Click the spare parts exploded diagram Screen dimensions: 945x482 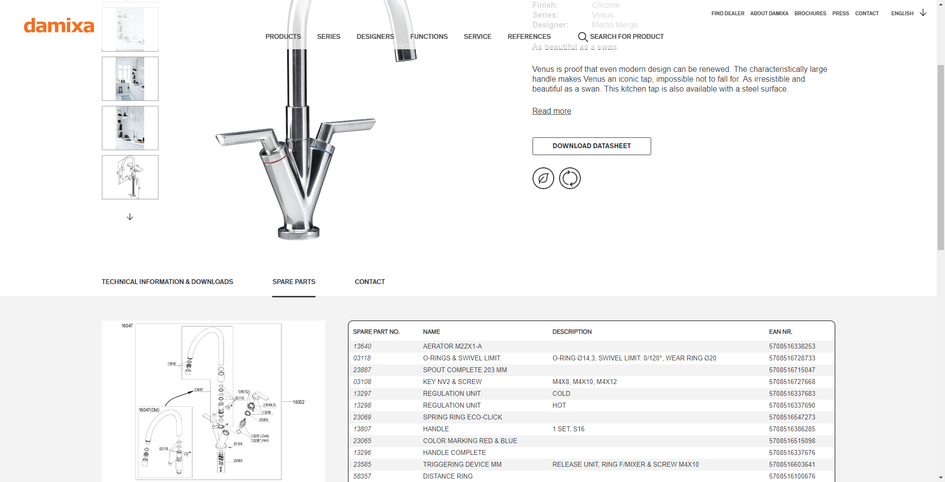click(x=213, y=400)
